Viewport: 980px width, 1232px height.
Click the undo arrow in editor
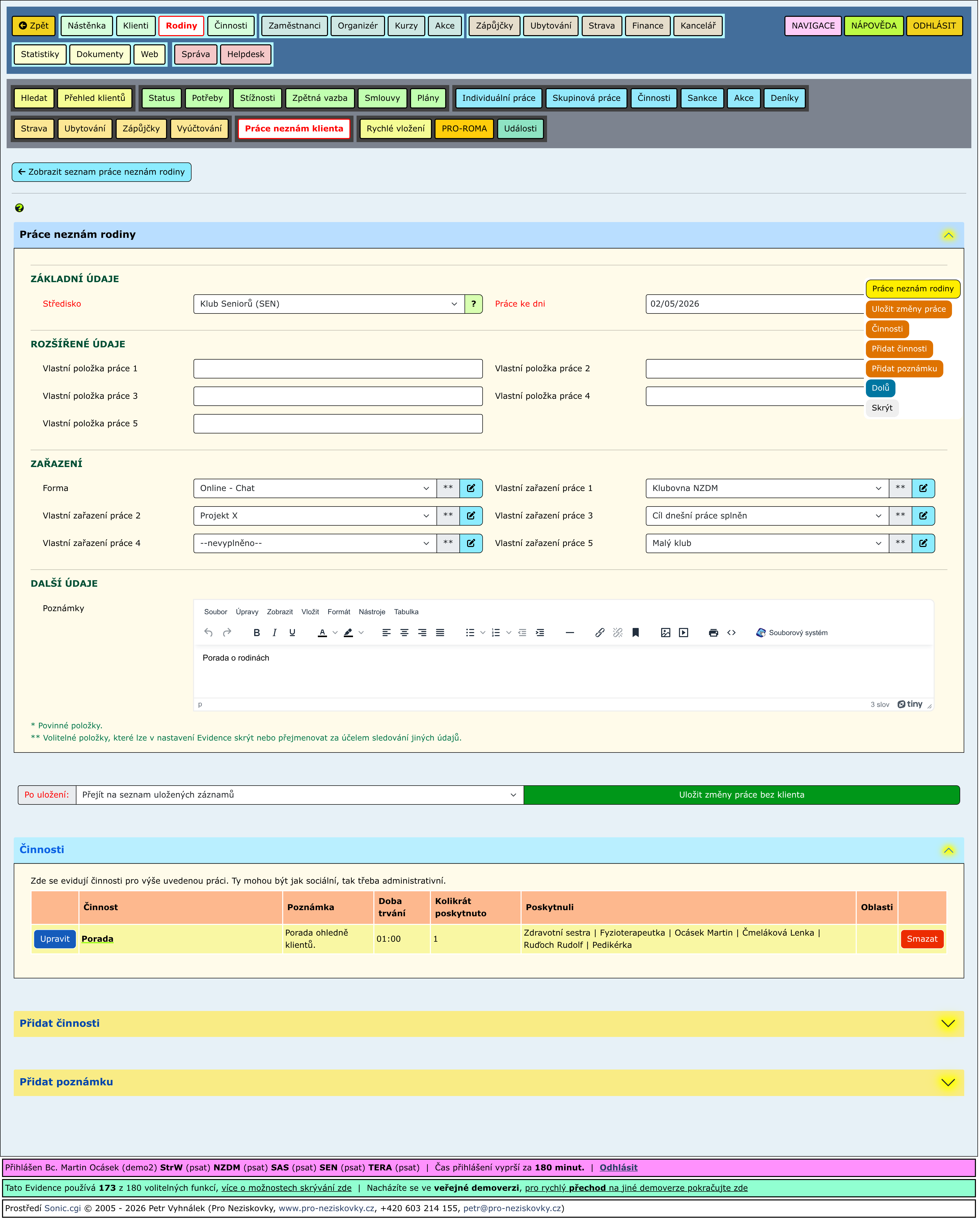click(209, 633)
